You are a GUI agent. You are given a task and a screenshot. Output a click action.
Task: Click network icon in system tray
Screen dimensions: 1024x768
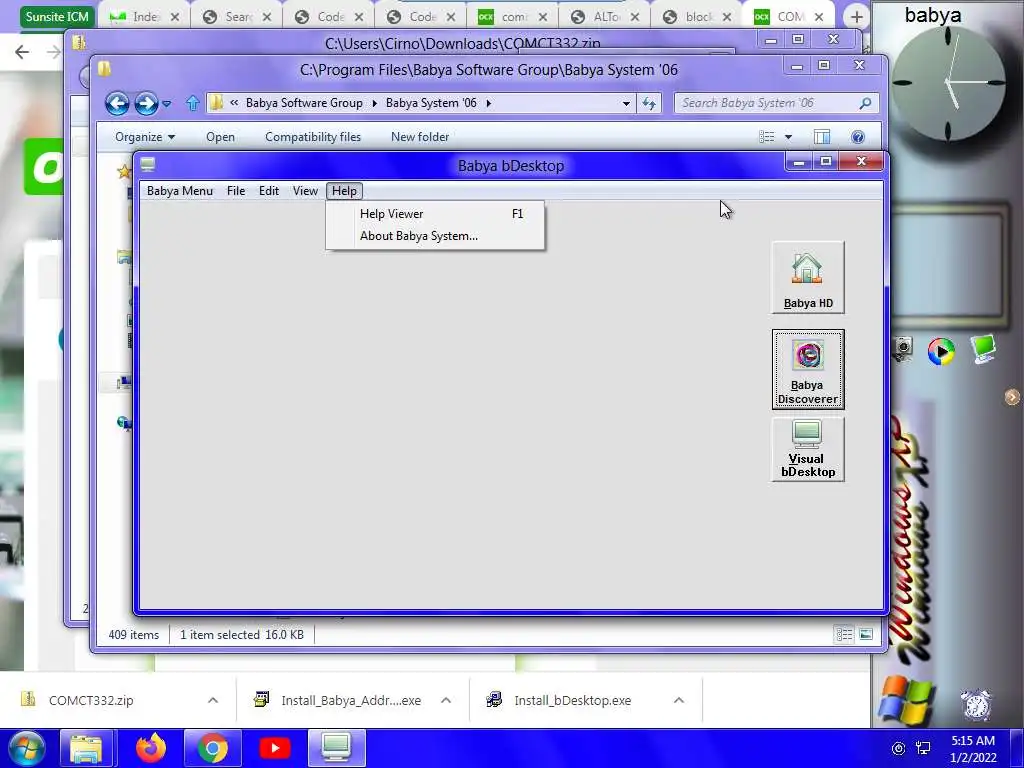(923, 748)
